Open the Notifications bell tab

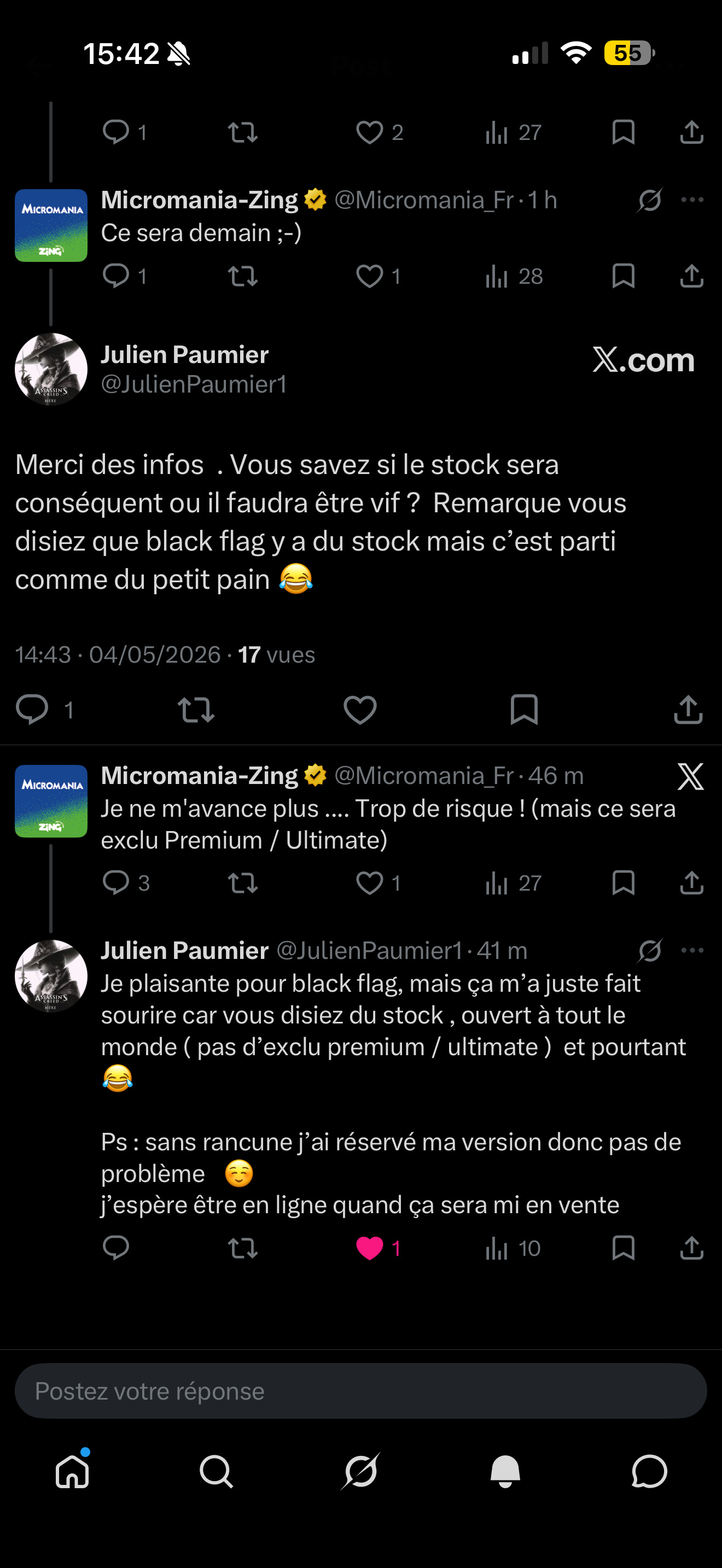(x=505, y=1472)
